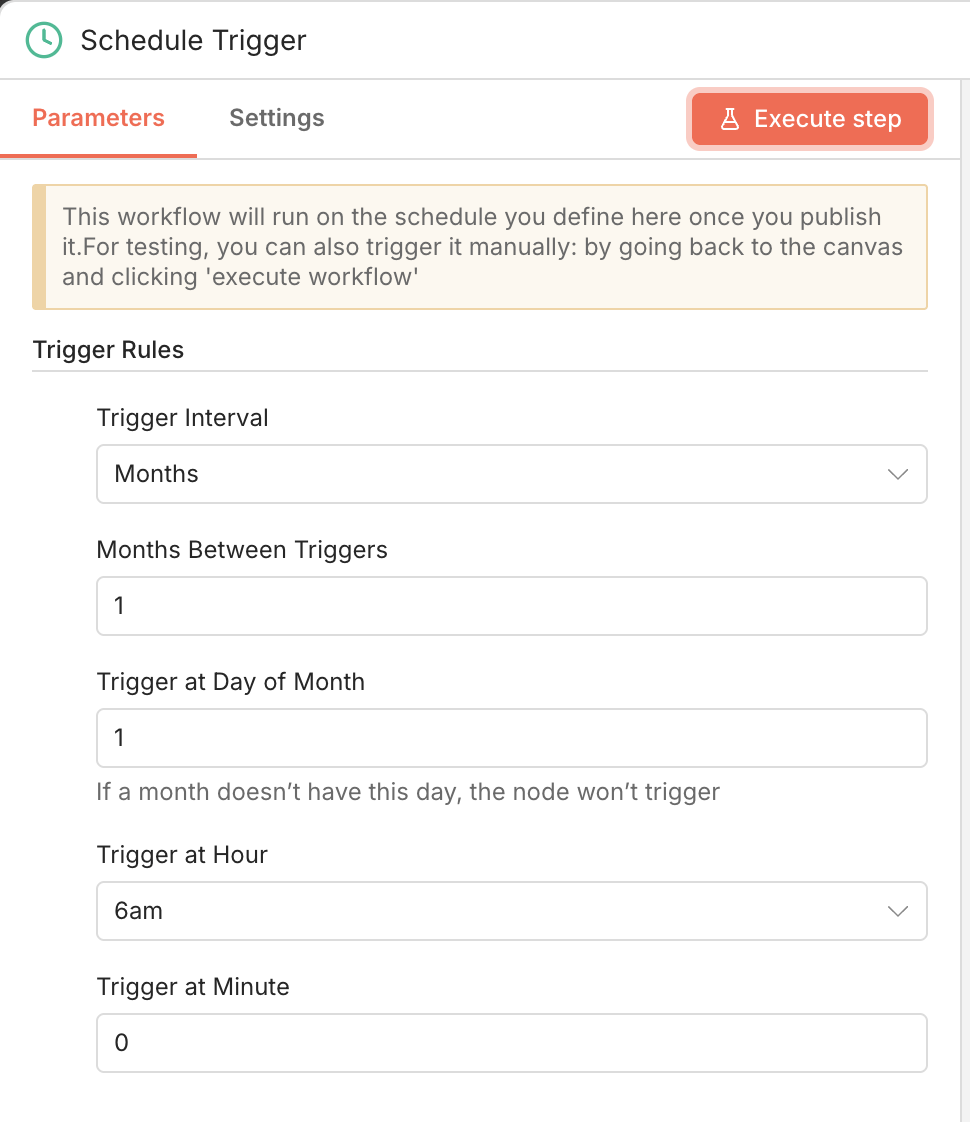
Task: Click the hint text under Day of Month
Action: click(x=408, y=793)
